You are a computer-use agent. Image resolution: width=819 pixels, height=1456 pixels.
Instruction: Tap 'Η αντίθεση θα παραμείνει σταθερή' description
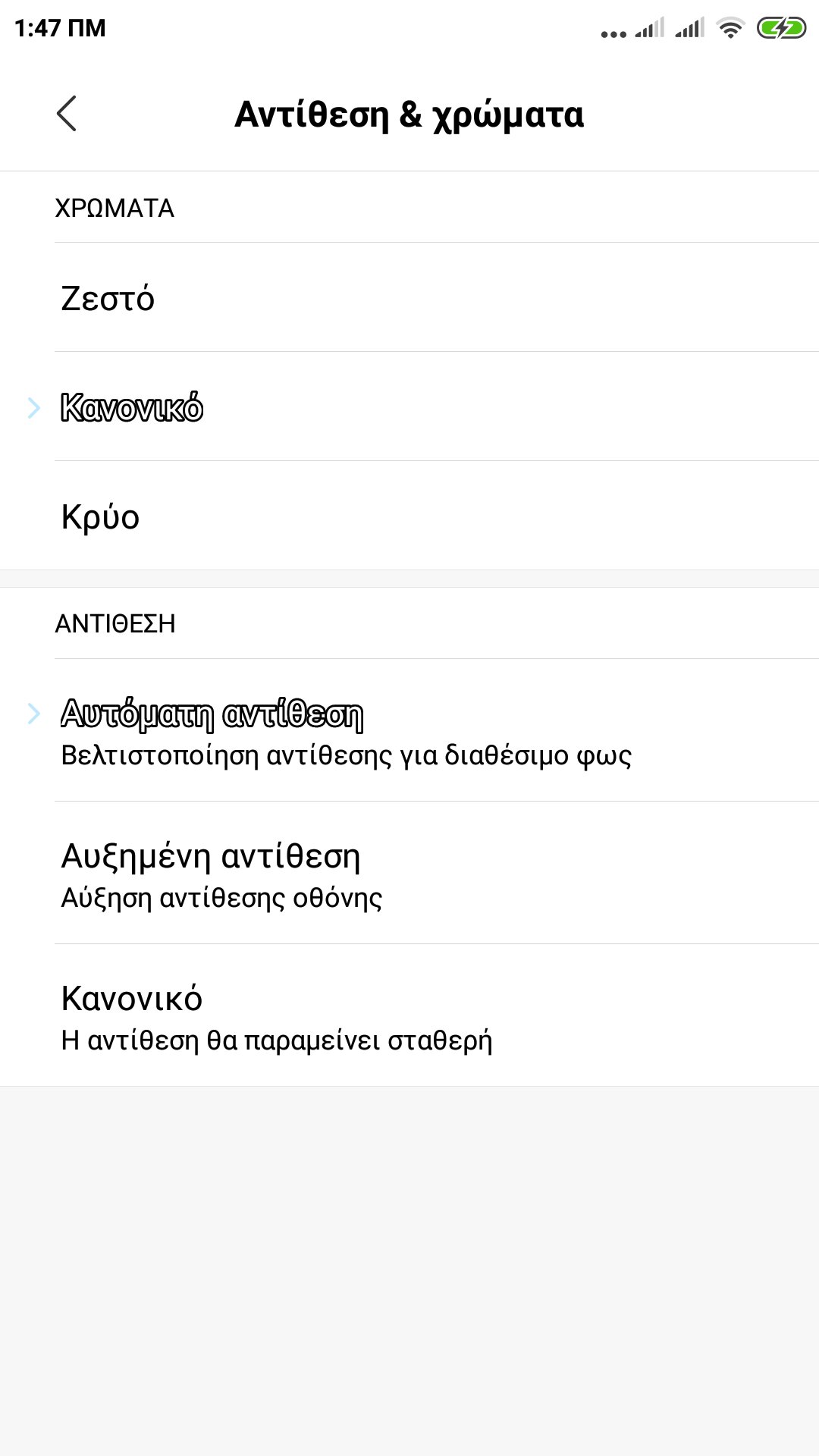(277, 1040)
